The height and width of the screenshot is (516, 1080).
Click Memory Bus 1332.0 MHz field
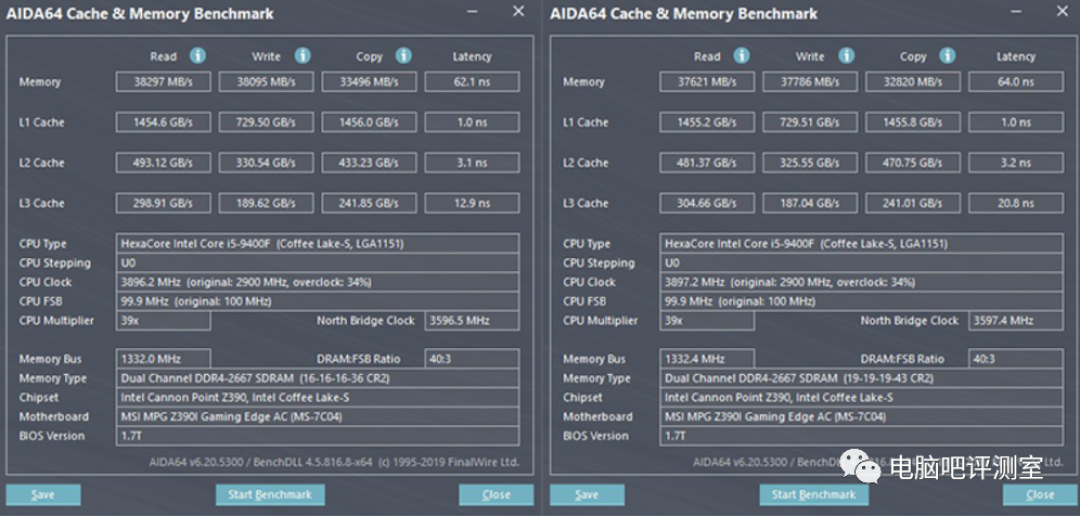(163, 359)
